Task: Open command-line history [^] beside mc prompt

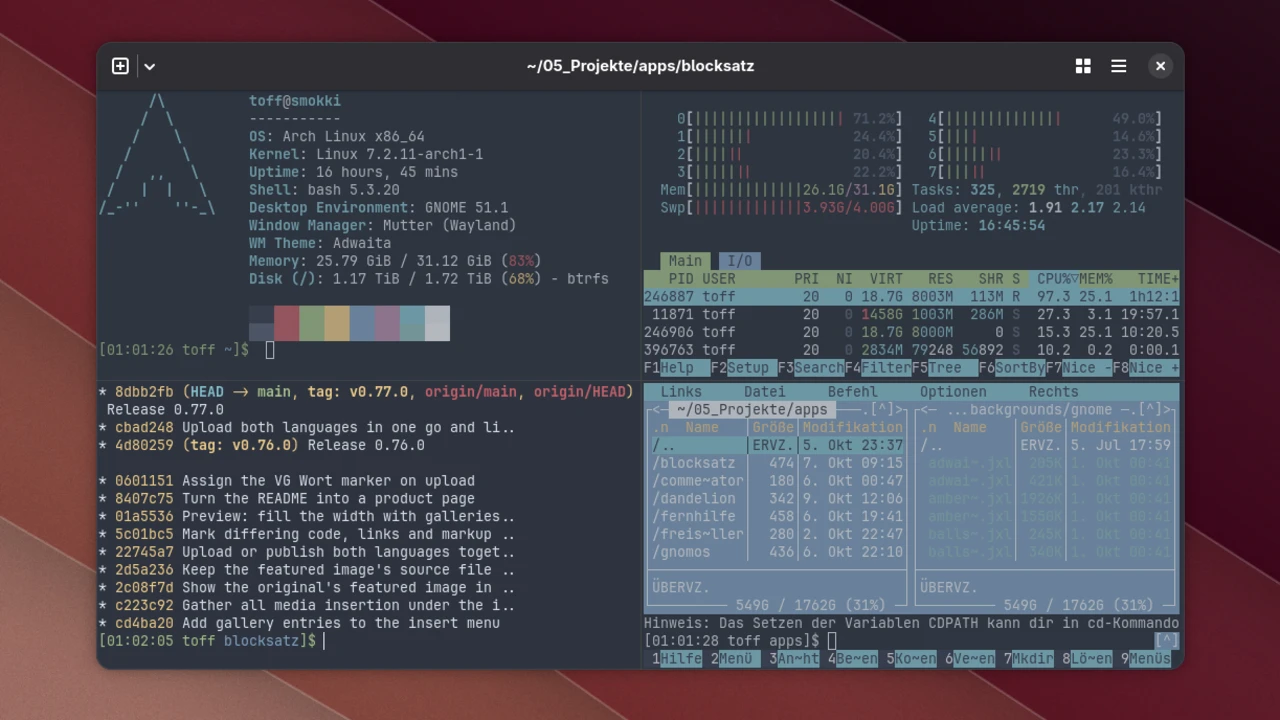Action: point(1166,640)
